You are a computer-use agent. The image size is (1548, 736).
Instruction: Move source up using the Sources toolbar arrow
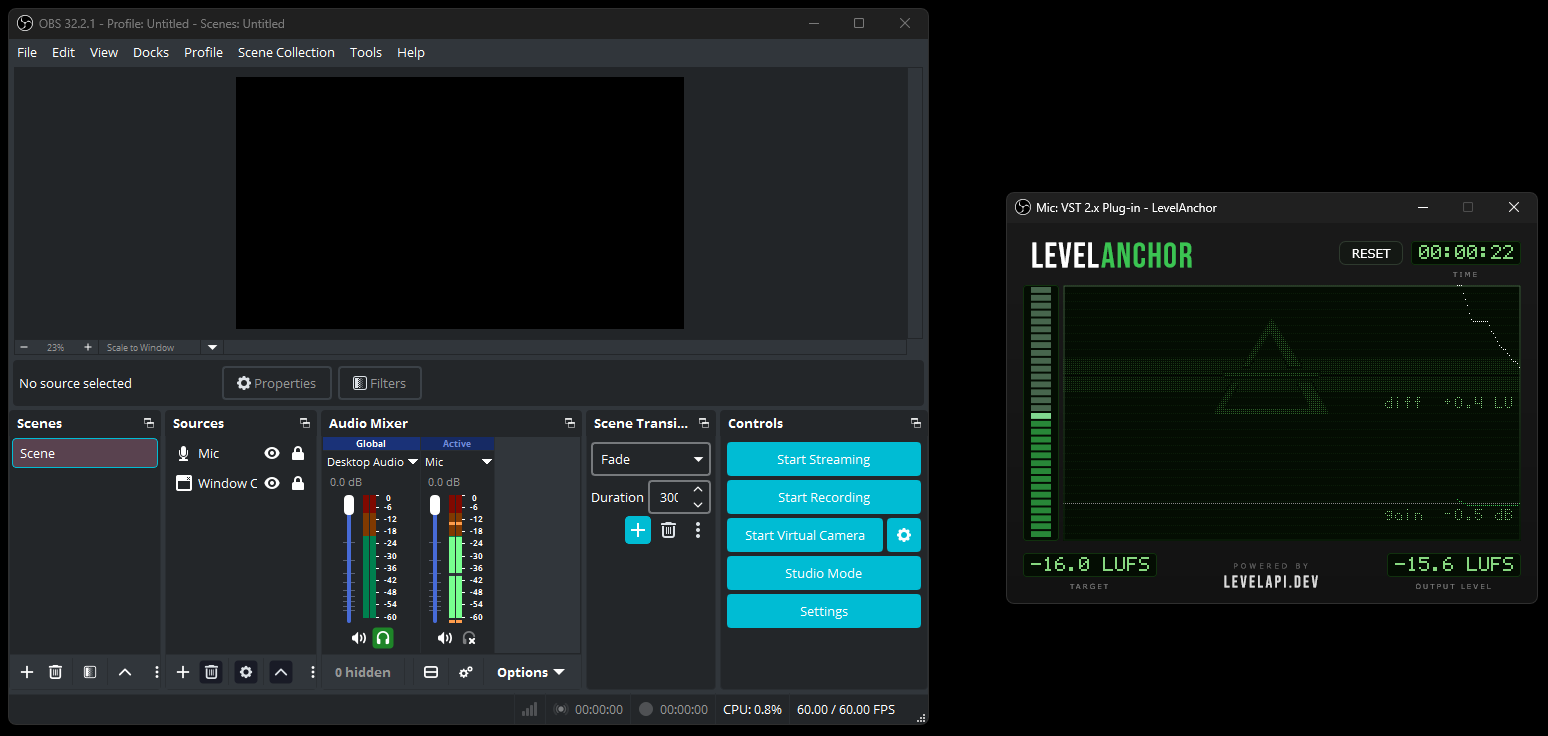point(281,672)
